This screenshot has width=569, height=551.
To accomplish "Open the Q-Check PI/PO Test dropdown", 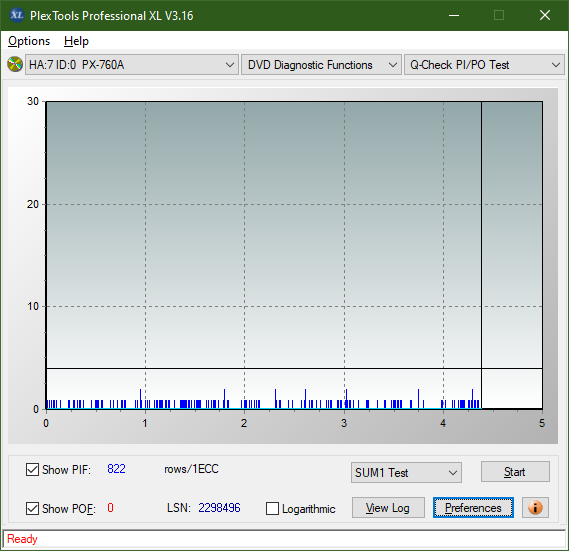I will (x=484, y=65).
